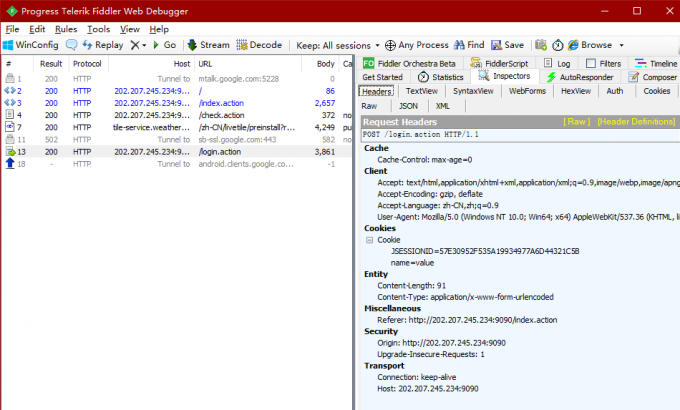Click the Replay toolbar button
Screen dimensions: 680x410
103,45
